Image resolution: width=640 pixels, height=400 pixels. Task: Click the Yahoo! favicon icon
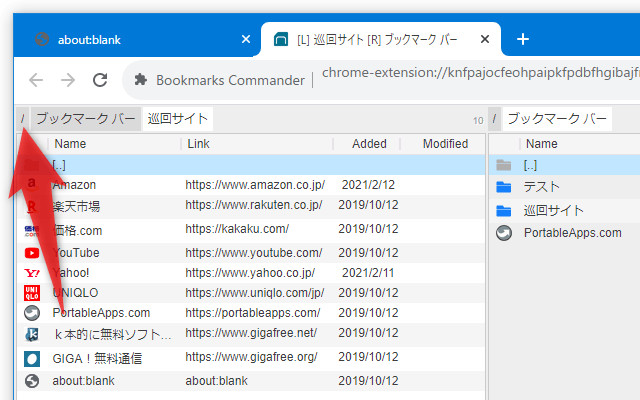[x=32, y=273]
